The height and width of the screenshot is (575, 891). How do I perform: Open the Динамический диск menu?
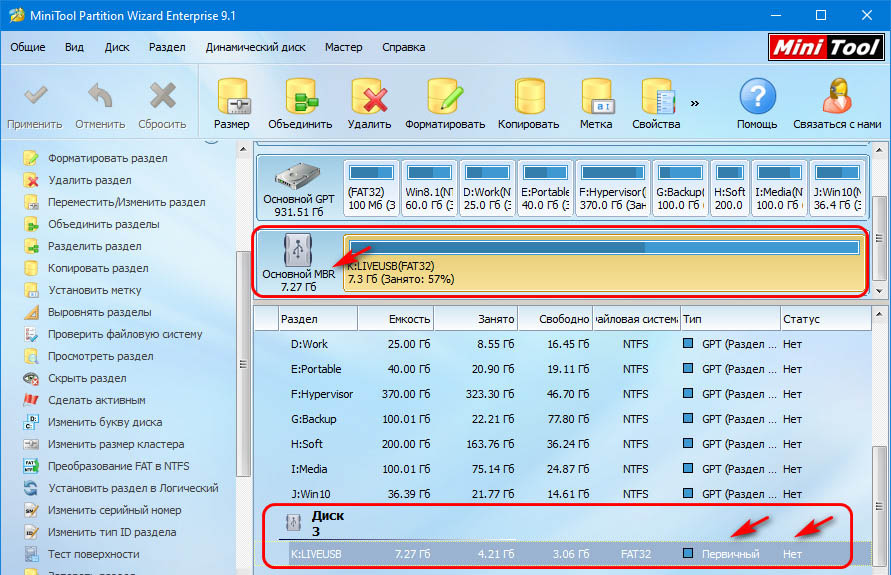pos(255,47)
